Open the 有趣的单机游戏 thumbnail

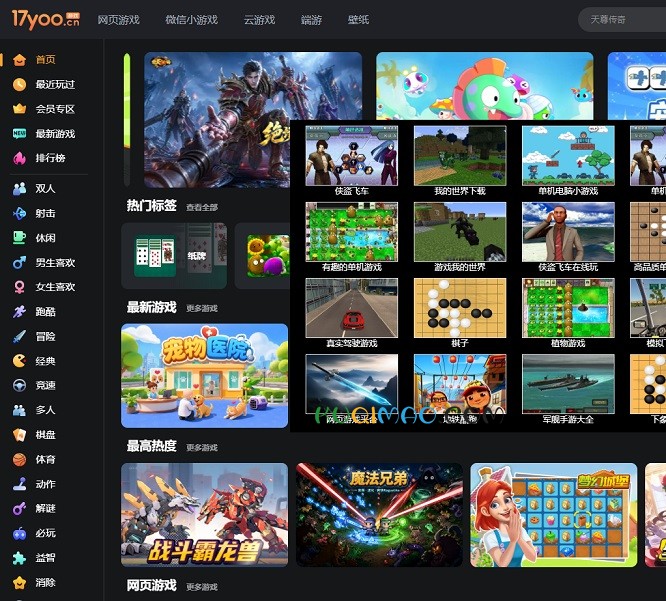(352, 232)
